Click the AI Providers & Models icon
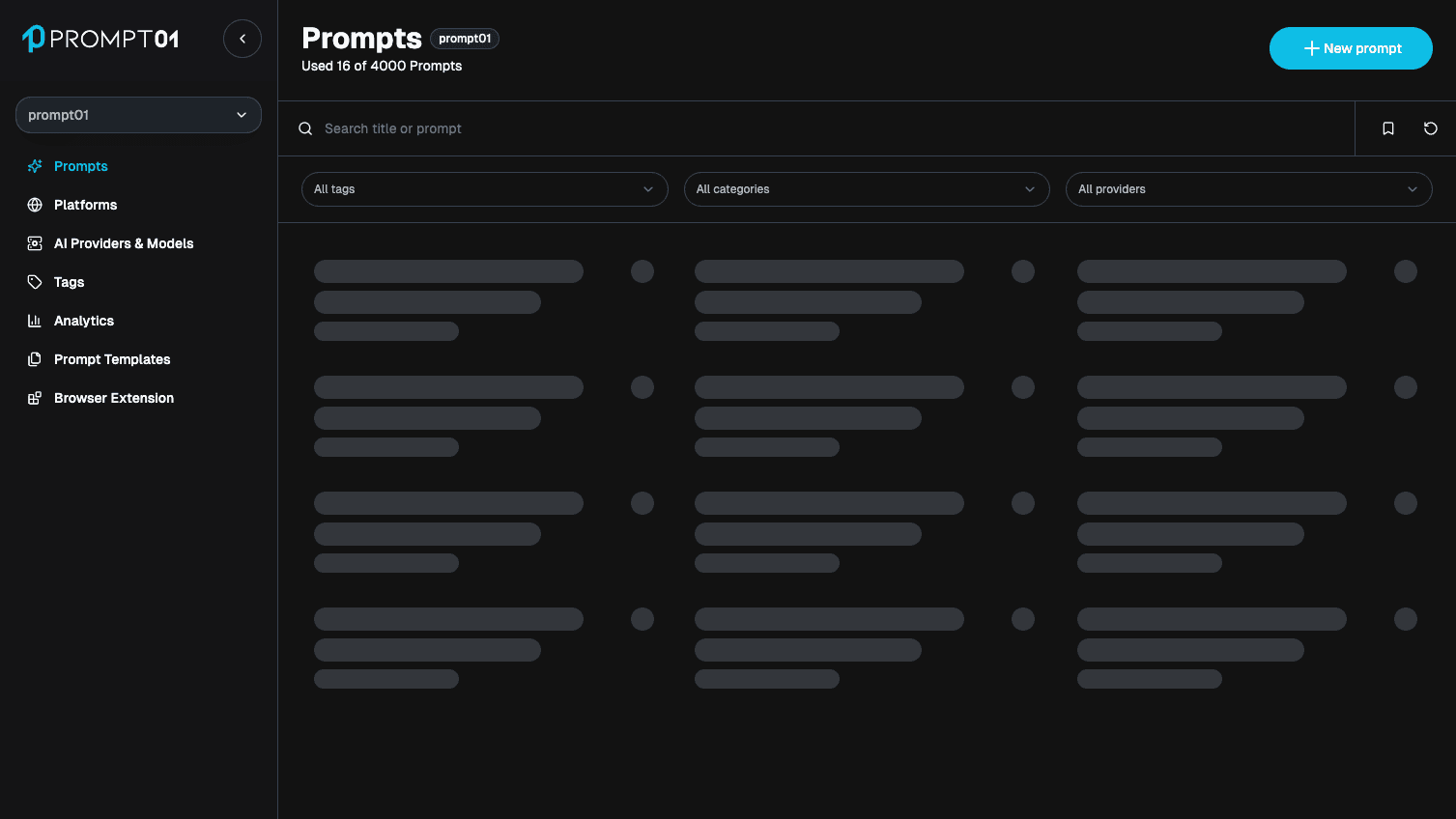The height and width of the screenshot is (819, 1456). tap(35, 243)
